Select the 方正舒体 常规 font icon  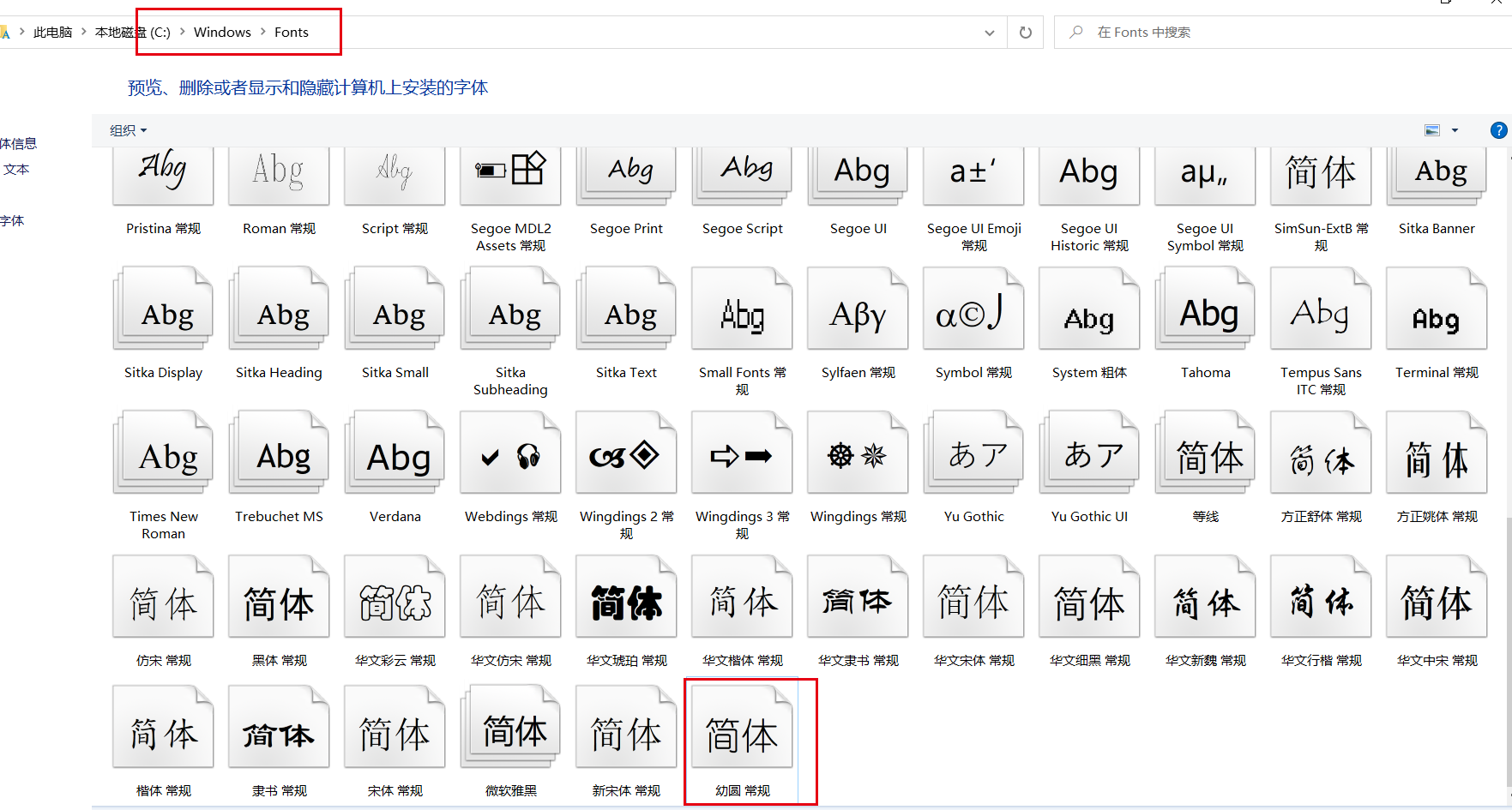(x=1321, y=453)
